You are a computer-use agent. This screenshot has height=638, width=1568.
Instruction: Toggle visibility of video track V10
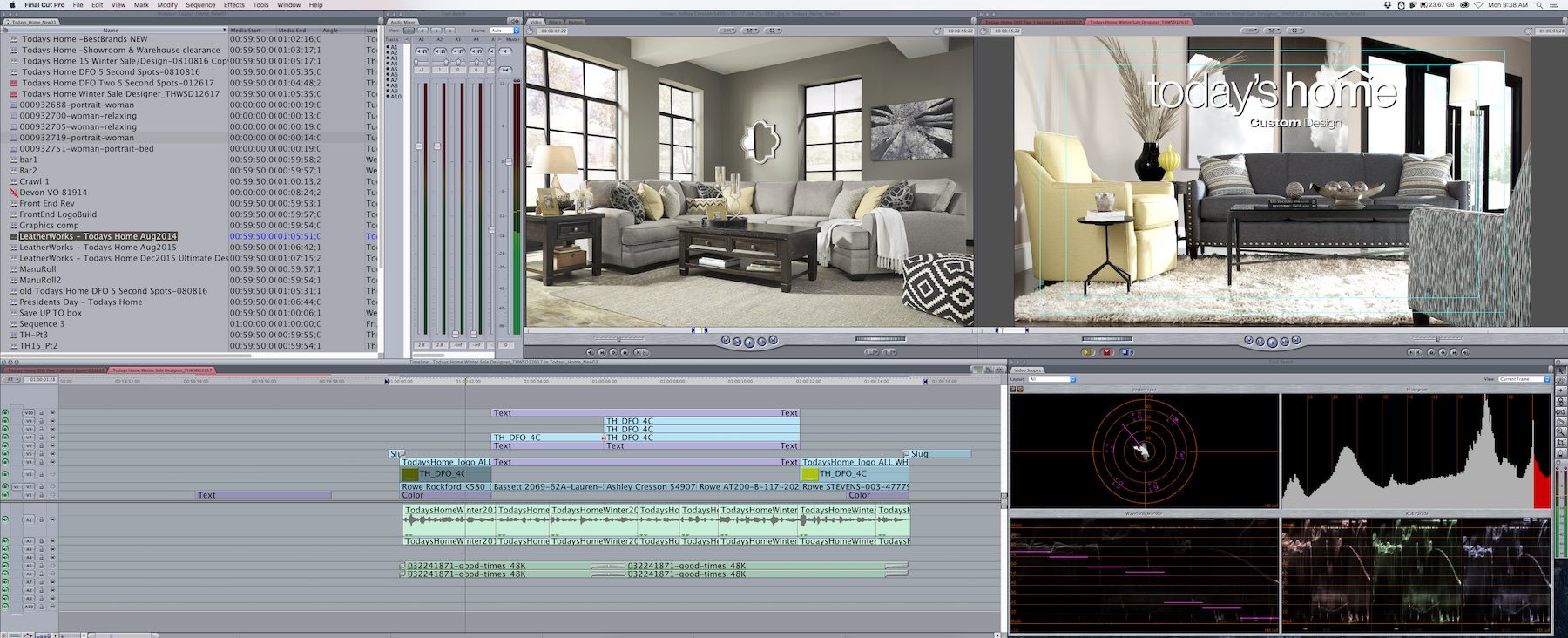pos(5,413)
